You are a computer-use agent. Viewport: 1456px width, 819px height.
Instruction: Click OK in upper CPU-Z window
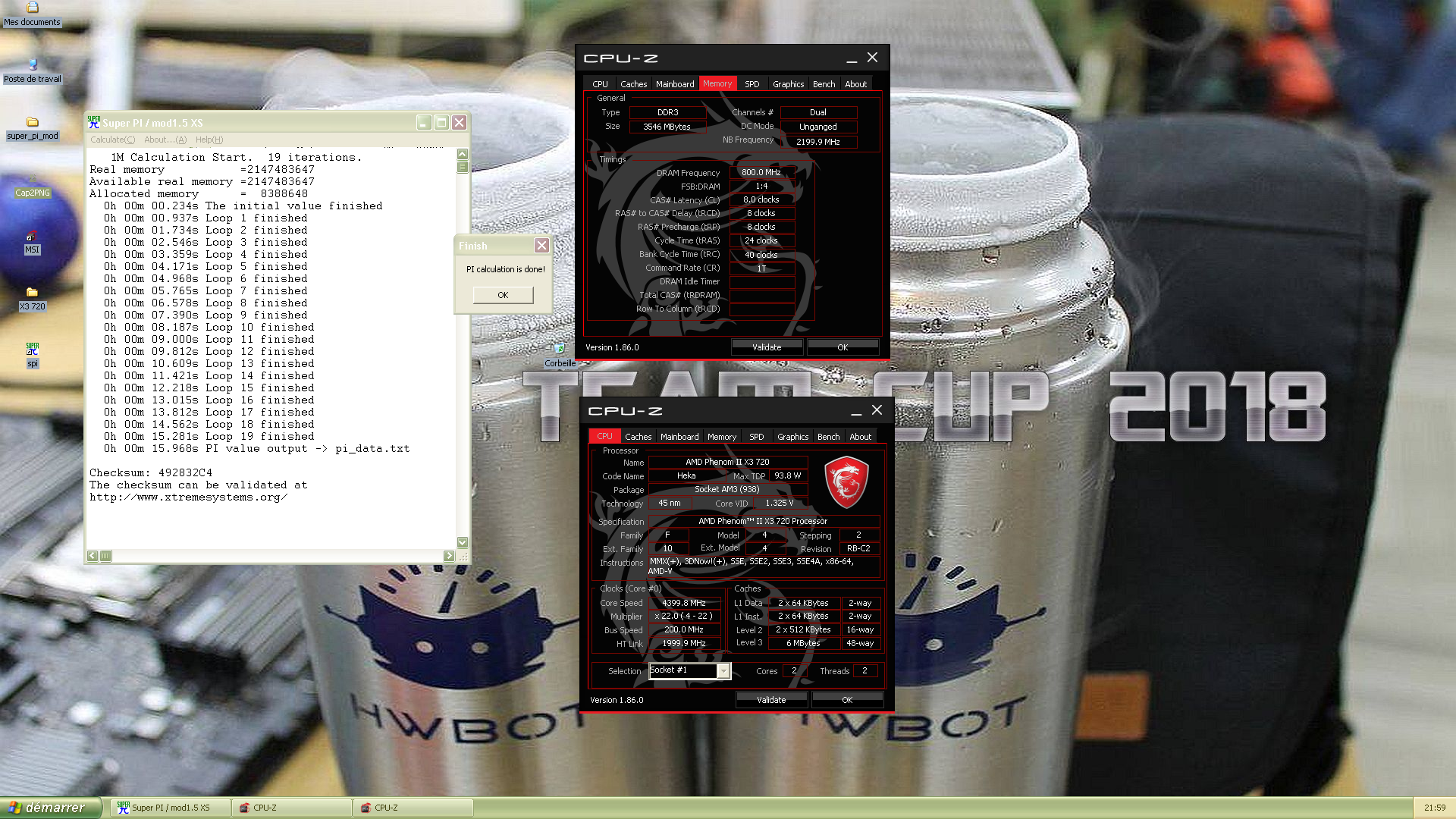tap(843, 347)
